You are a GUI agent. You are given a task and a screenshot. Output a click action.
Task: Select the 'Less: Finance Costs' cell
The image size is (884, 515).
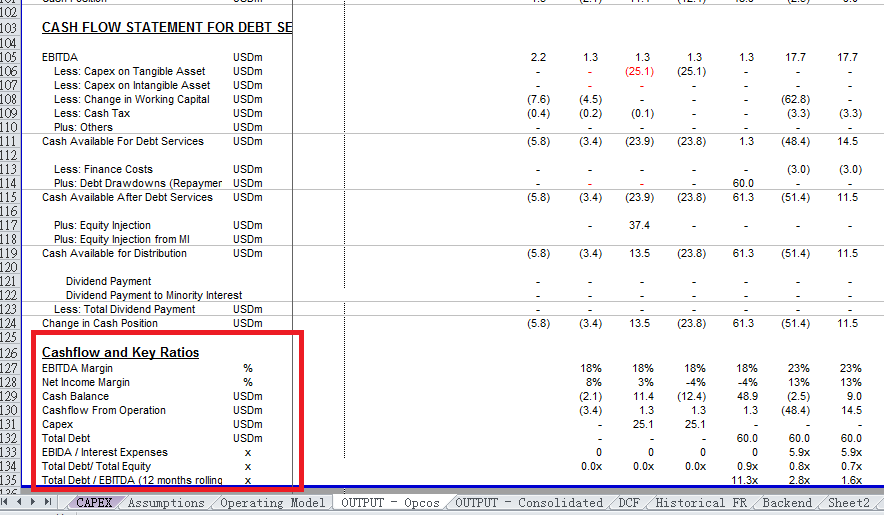pyautogui.click(x=103, y=169)
